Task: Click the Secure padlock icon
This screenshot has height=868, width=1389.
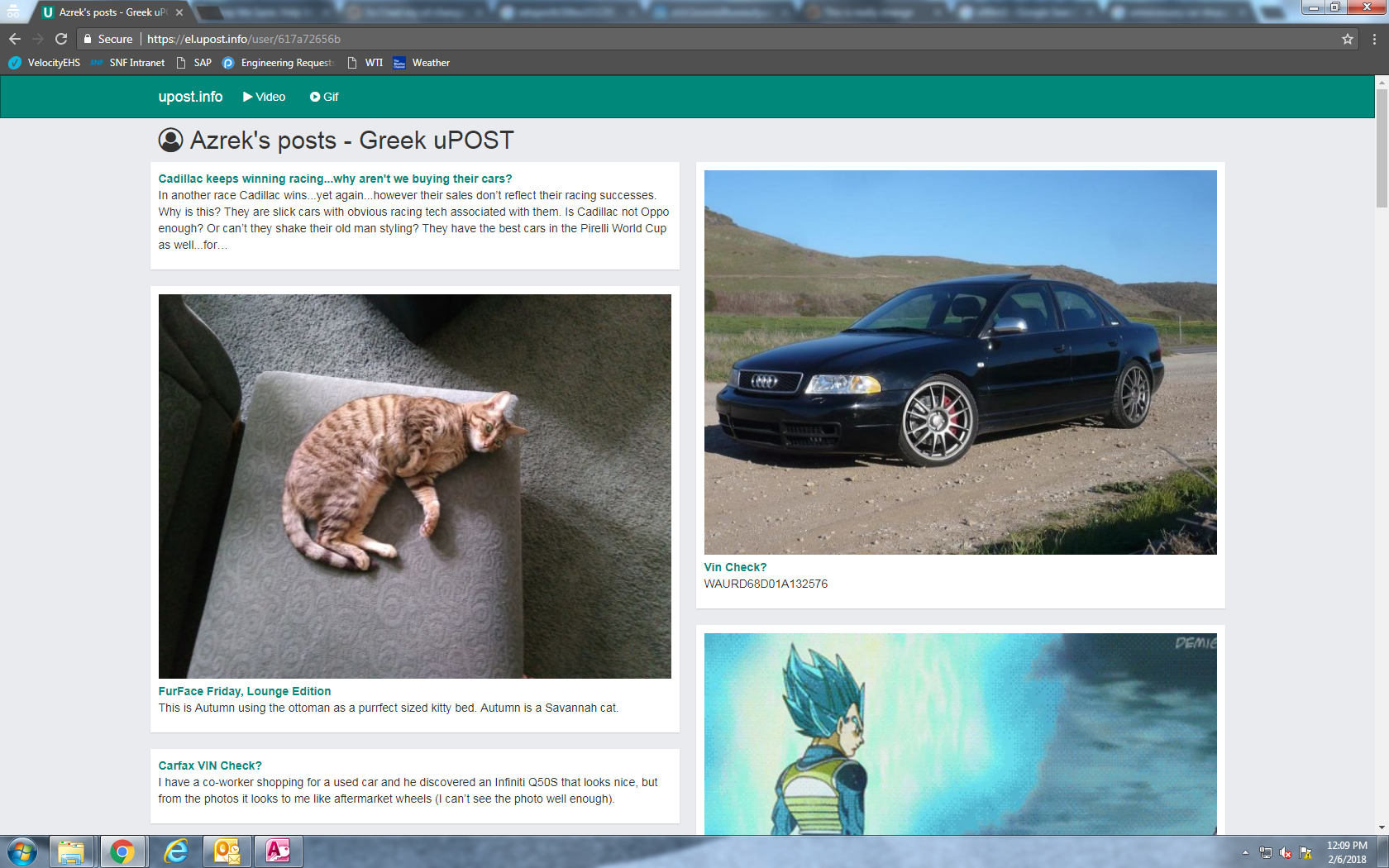Action: click(x=87, y=39)
